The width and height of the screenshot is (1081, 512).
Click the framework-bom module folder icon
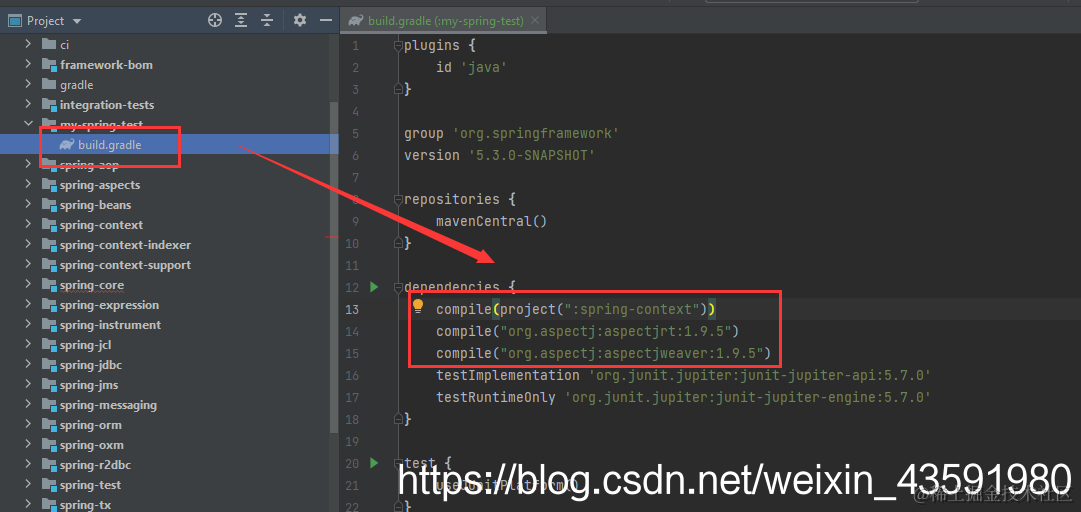coord(48,64)
